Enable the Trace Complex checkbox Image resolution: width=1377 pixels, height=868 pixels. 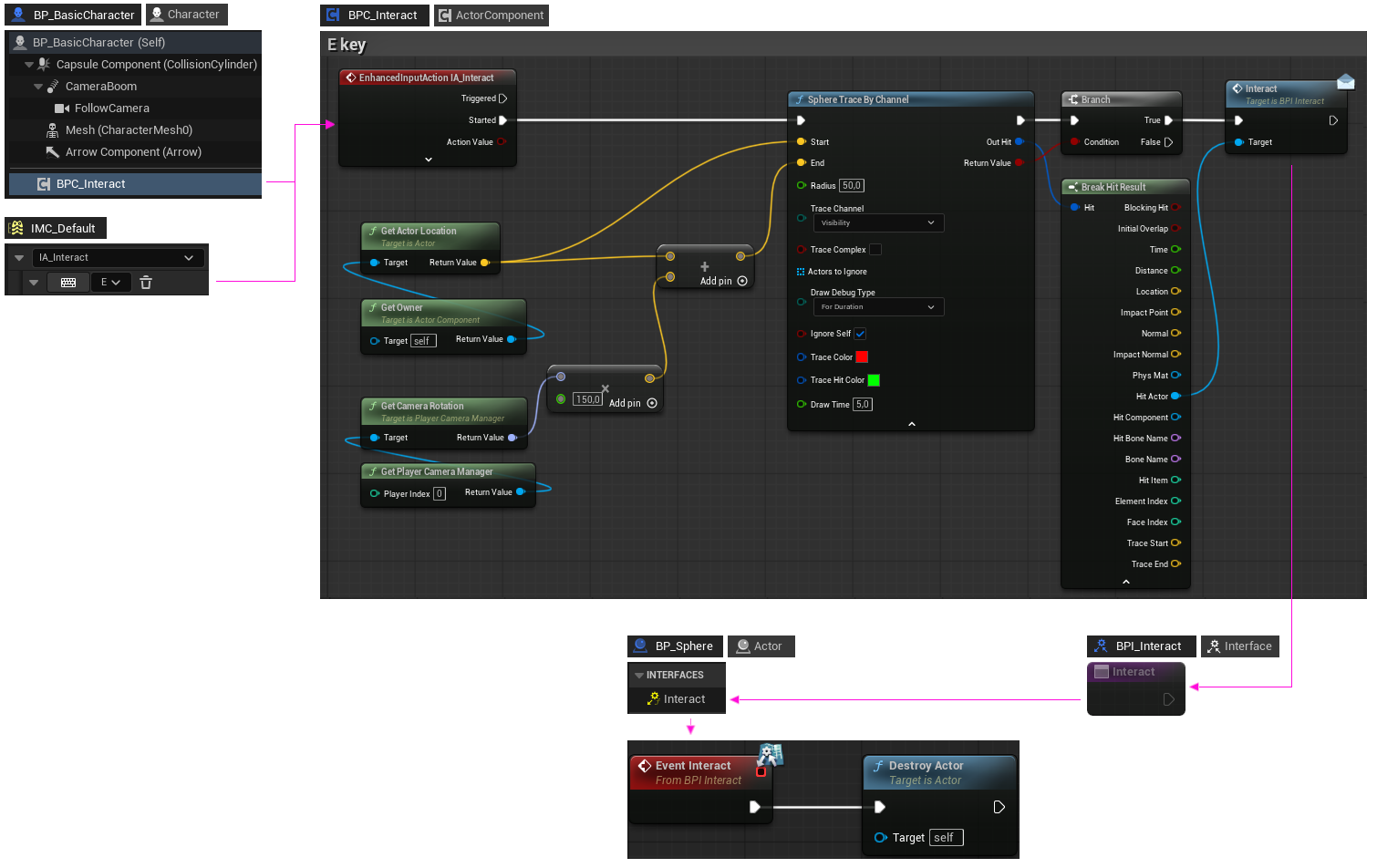[x=875, y=250]
